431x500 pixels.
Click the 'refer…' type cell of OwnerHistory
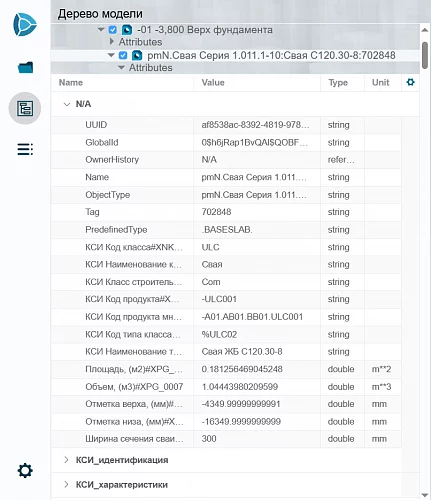341,160
